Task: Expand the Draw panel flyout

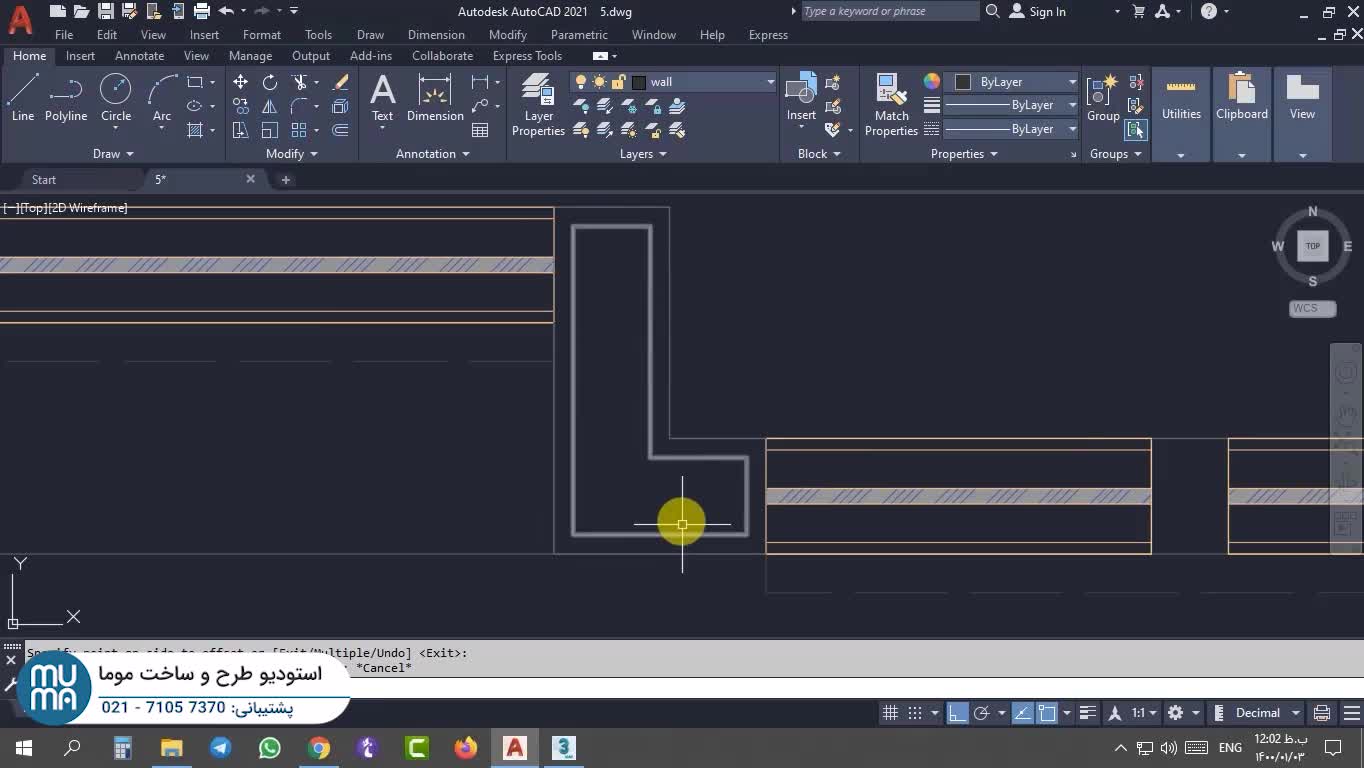Action: 113,154
